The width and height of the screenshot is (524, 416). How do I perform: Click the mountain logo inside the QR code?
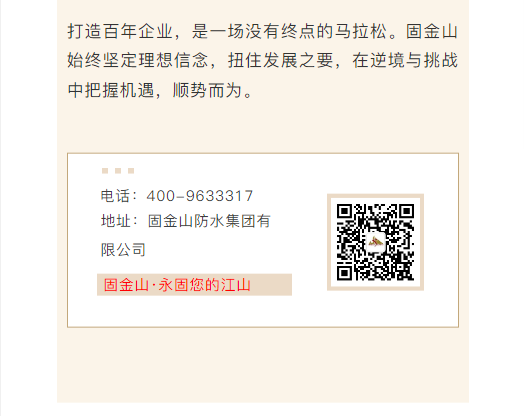[x=375, y=242]
